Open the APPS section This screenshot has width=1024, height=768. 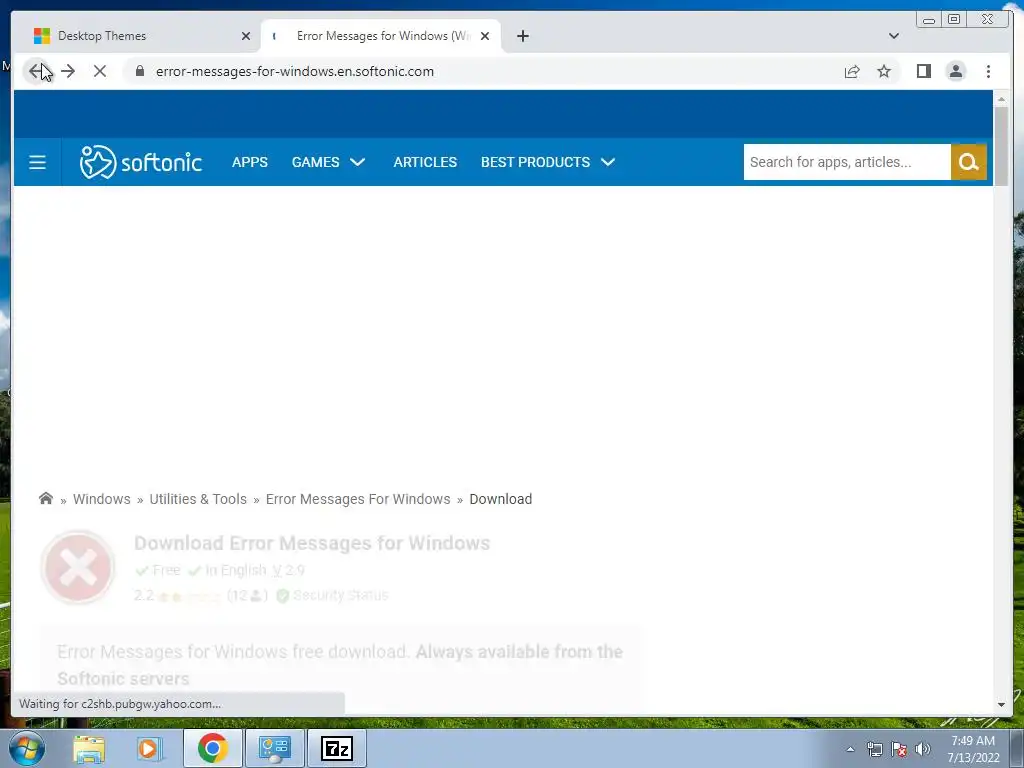249,162
